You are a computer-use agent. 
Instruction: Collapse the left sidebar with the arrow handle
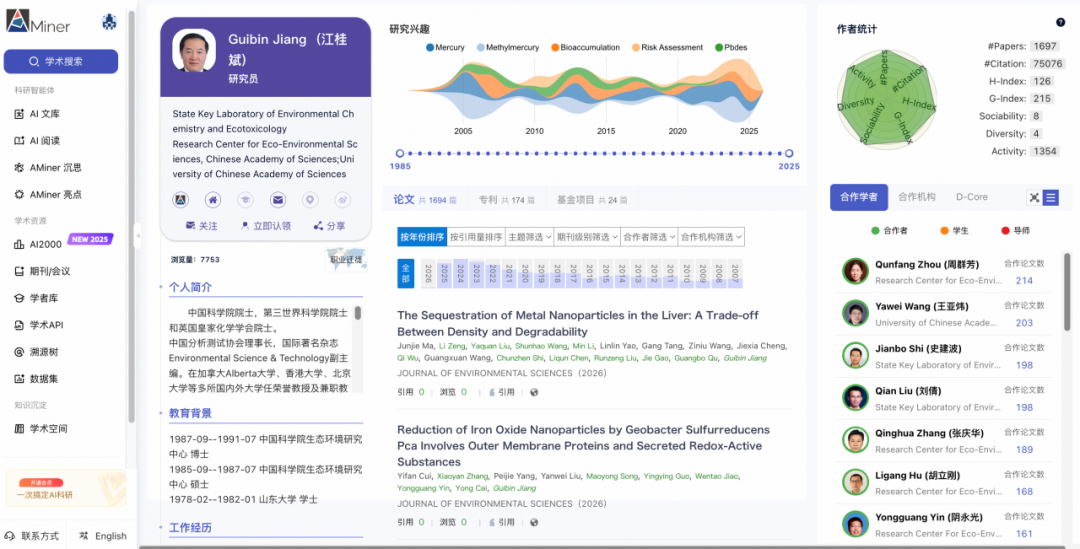tap(137, 236)
